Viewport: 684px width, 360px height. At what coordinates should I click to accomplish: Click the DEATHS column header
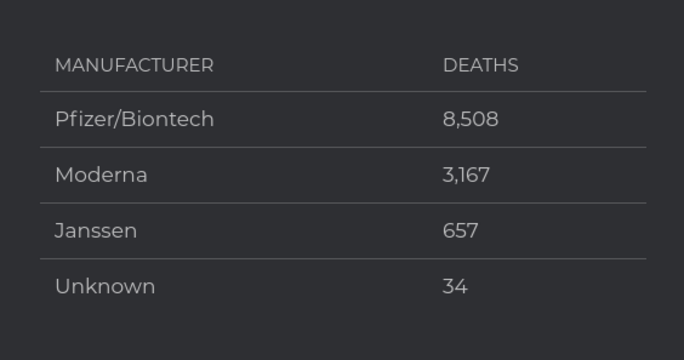pyautogui.click(x=481, y=65)
